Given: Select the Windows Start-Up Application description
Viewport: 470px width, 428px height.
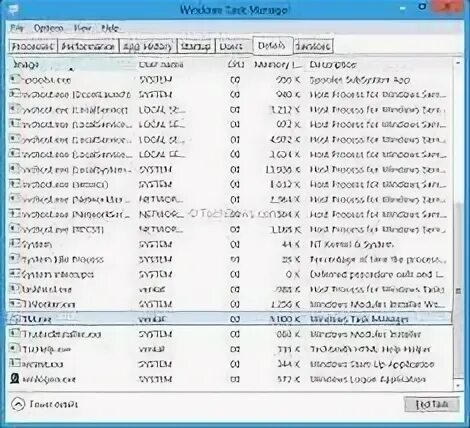Looking at the screenshot, I should [x=372, y=364].
